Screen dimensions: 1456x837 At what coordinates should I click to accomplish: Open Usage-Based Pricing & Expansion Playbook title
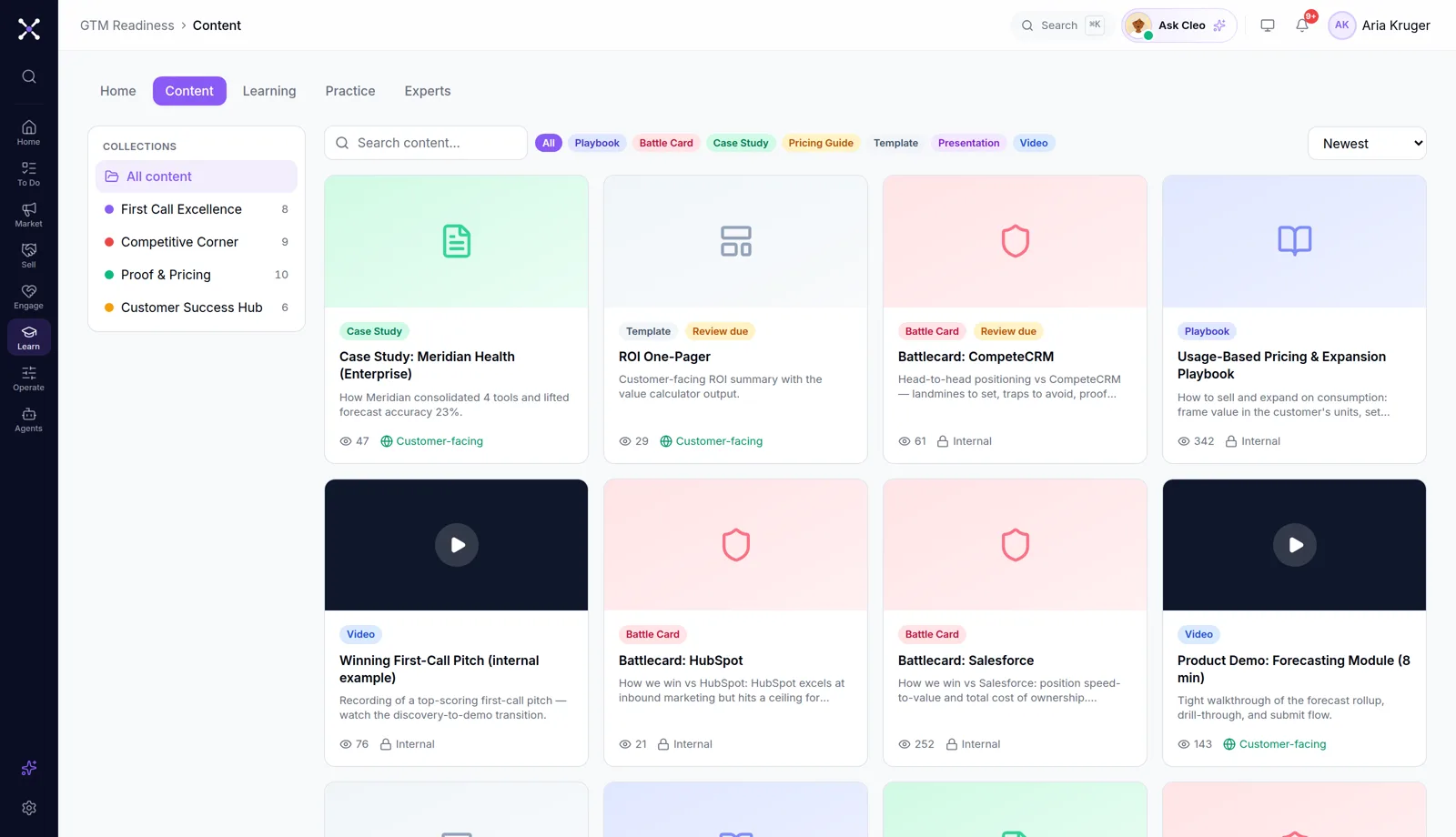click(1282, 365)
